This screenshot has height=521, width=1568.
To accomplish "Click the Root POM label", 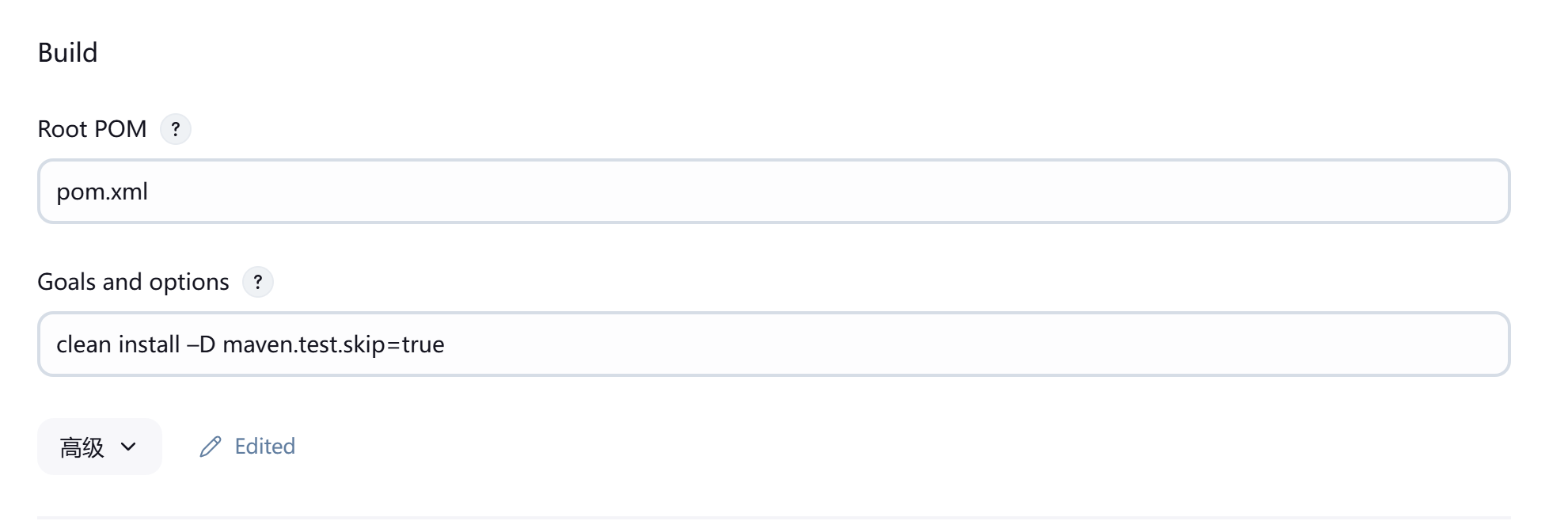I will tap(92, 129).
